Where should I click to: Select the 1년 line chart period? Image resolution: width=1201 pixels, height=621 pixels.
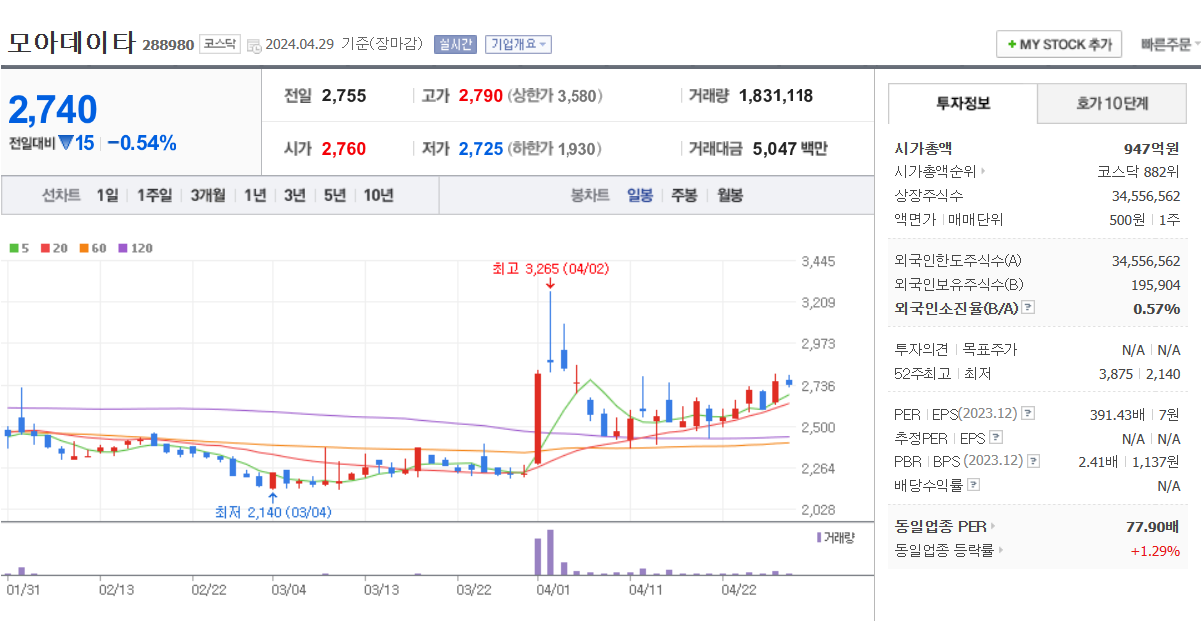[255, 195]
